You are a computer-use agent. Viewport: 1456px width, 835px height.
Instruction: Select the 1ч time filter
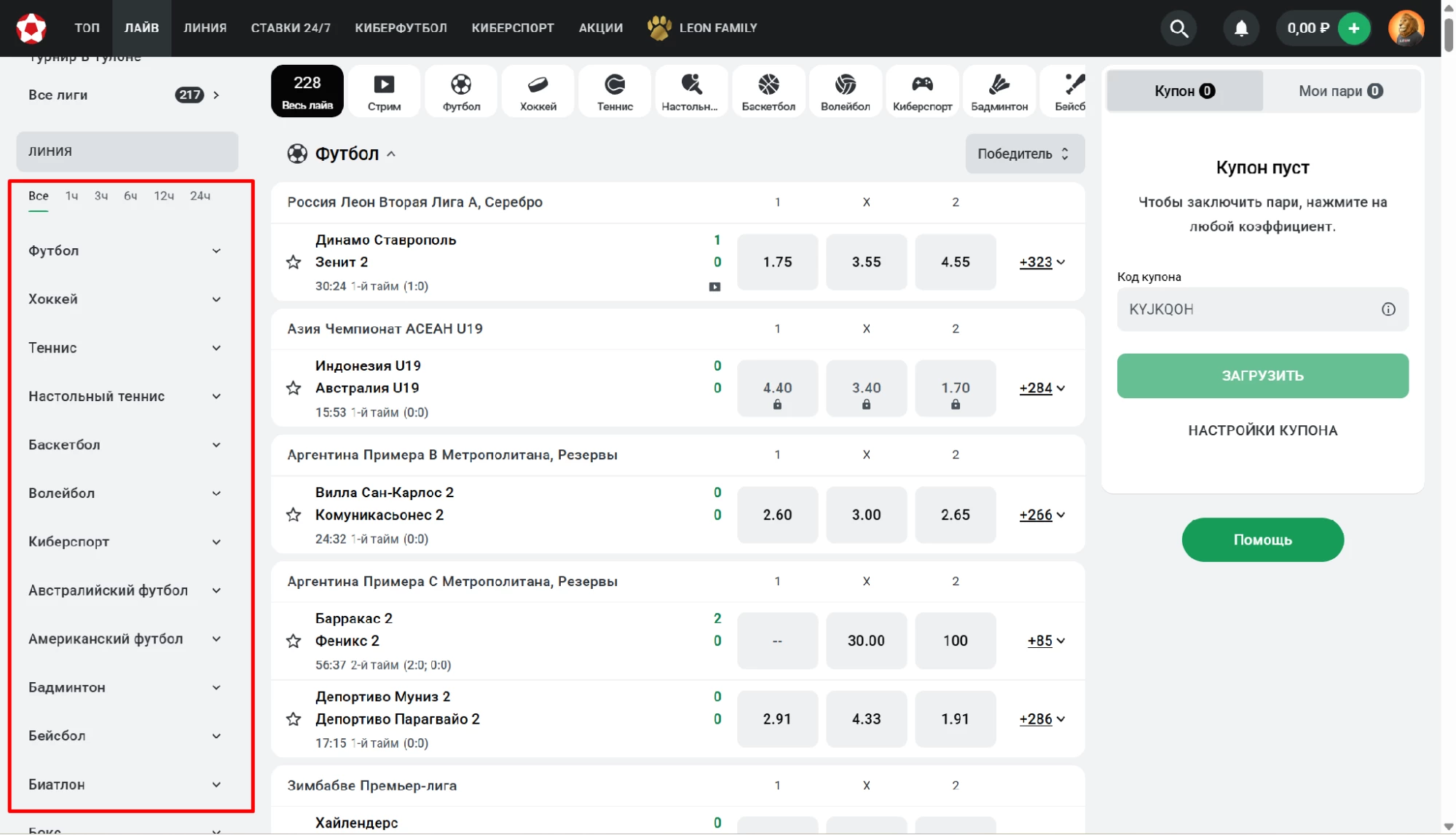pyautogui.click(x=71, y=196)
